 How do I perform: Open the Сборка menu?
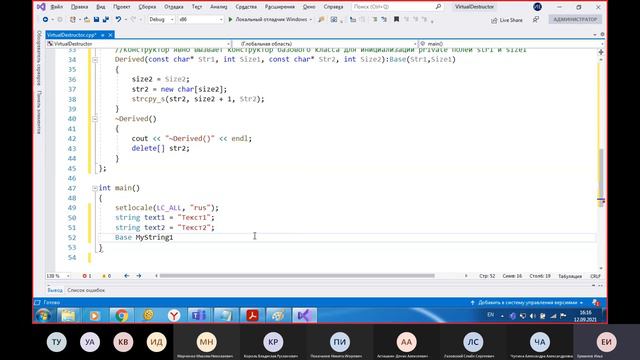coord(147,7)
